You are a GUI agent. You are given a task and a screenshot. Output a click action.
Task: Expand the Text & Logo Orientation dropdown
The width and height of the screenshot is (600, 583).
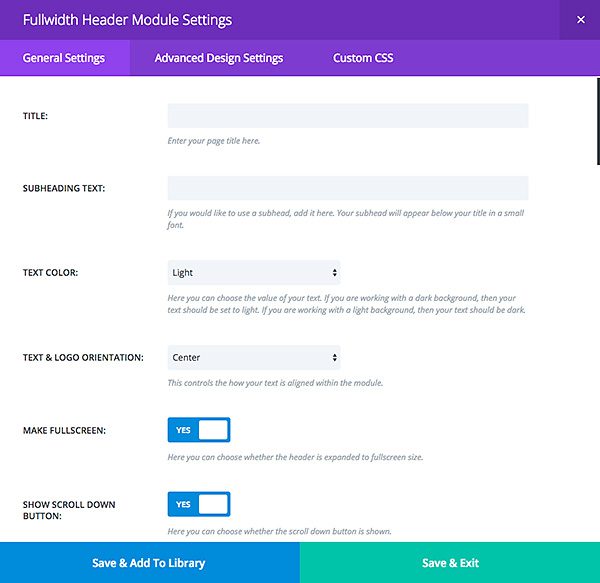253,357
